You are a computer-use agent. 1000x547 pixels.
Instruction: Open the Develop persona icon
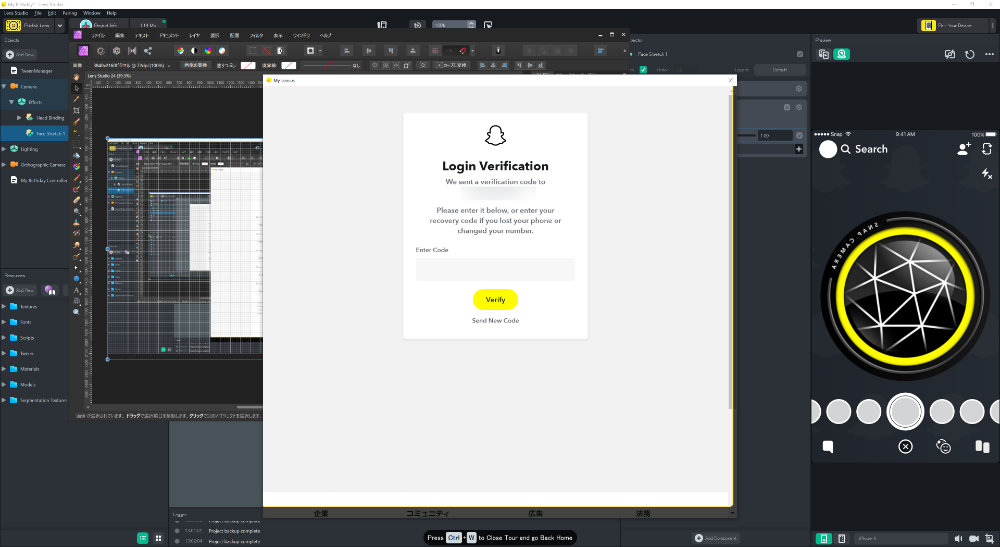pos(116,50)
